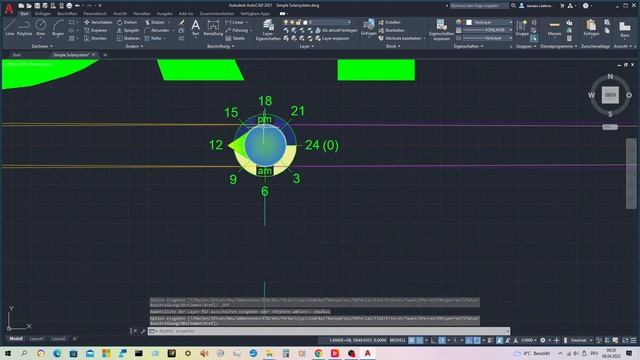Toggle annotation visibility in status bar

[500, 340]
